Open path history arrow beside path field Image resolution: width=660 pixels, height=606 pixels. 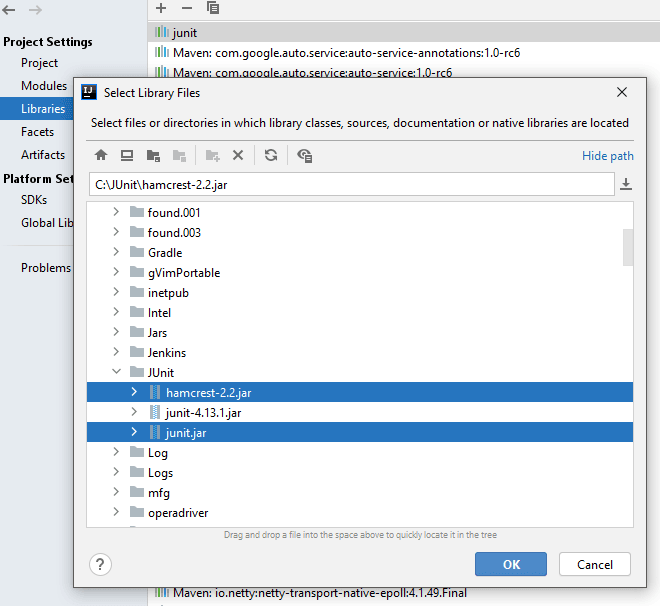626,184
